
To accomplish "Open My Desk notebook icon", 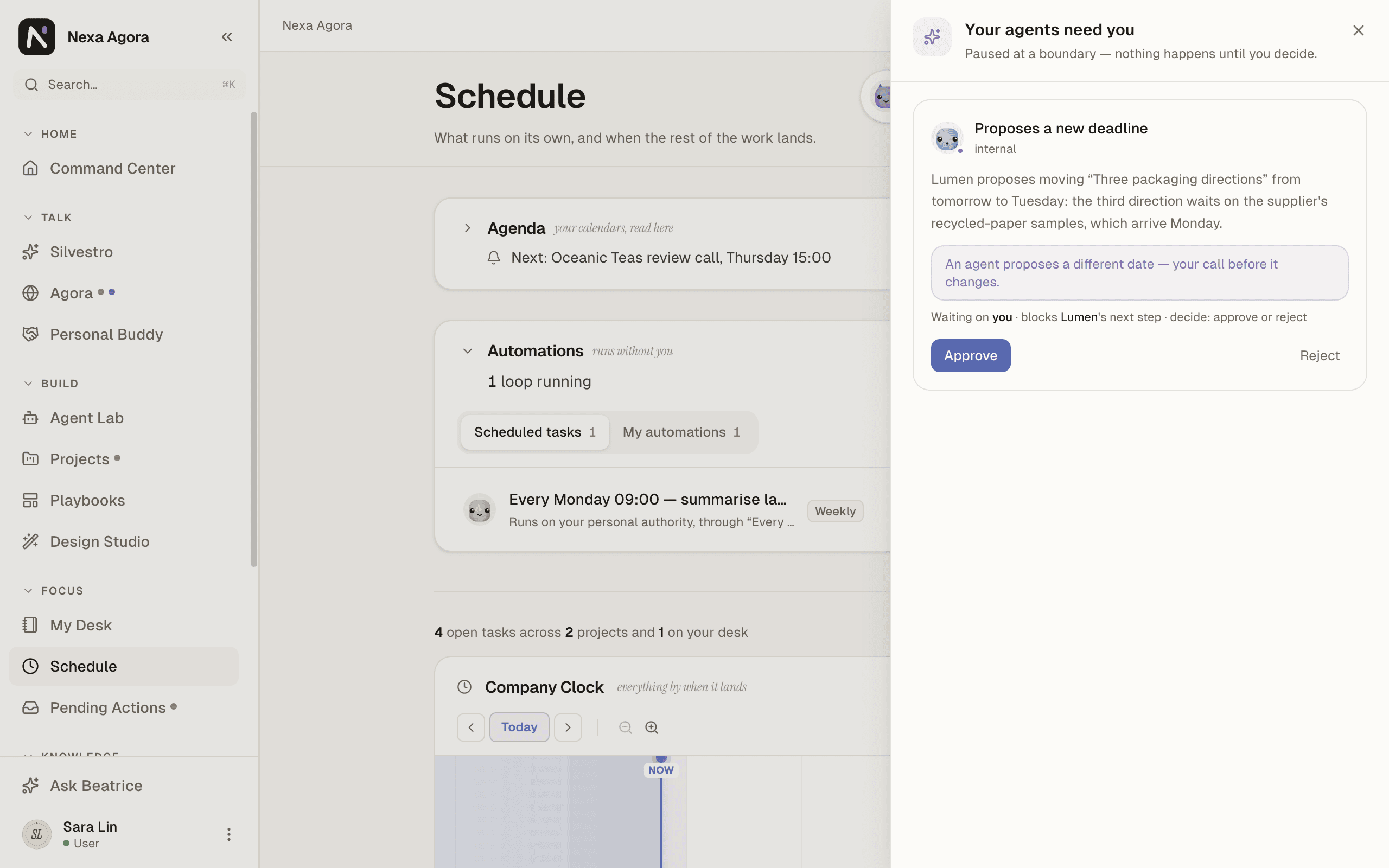I will [x=30, y=624].
